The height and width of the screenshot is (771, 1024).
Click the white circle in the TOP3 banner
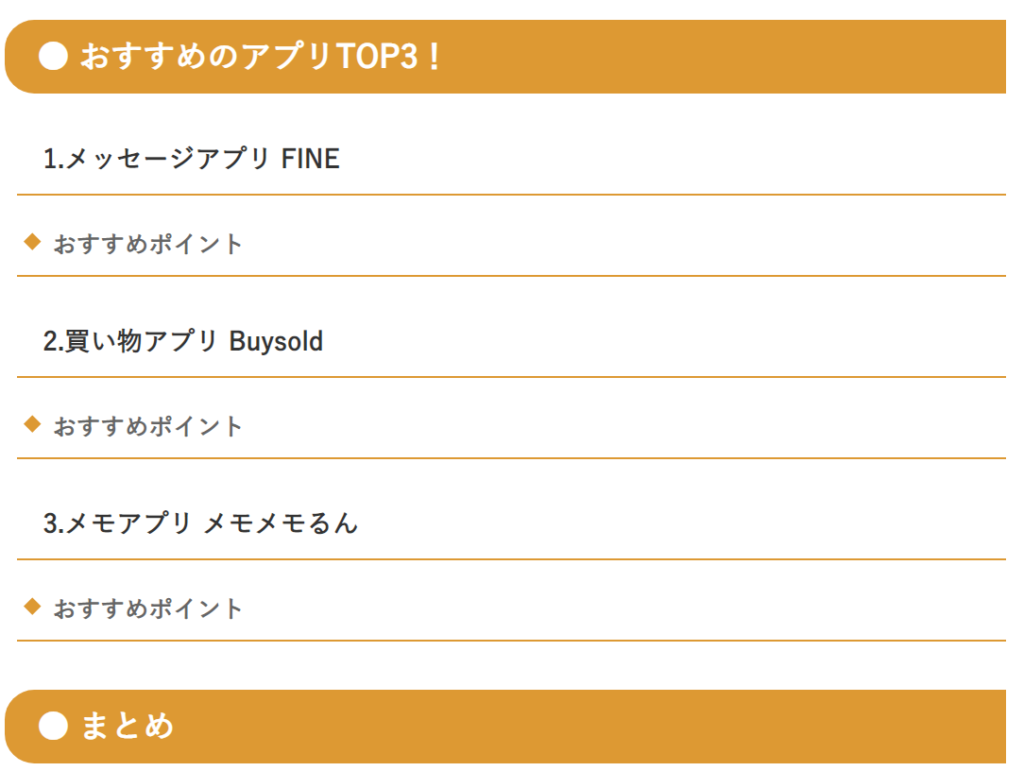coord(53,57)
